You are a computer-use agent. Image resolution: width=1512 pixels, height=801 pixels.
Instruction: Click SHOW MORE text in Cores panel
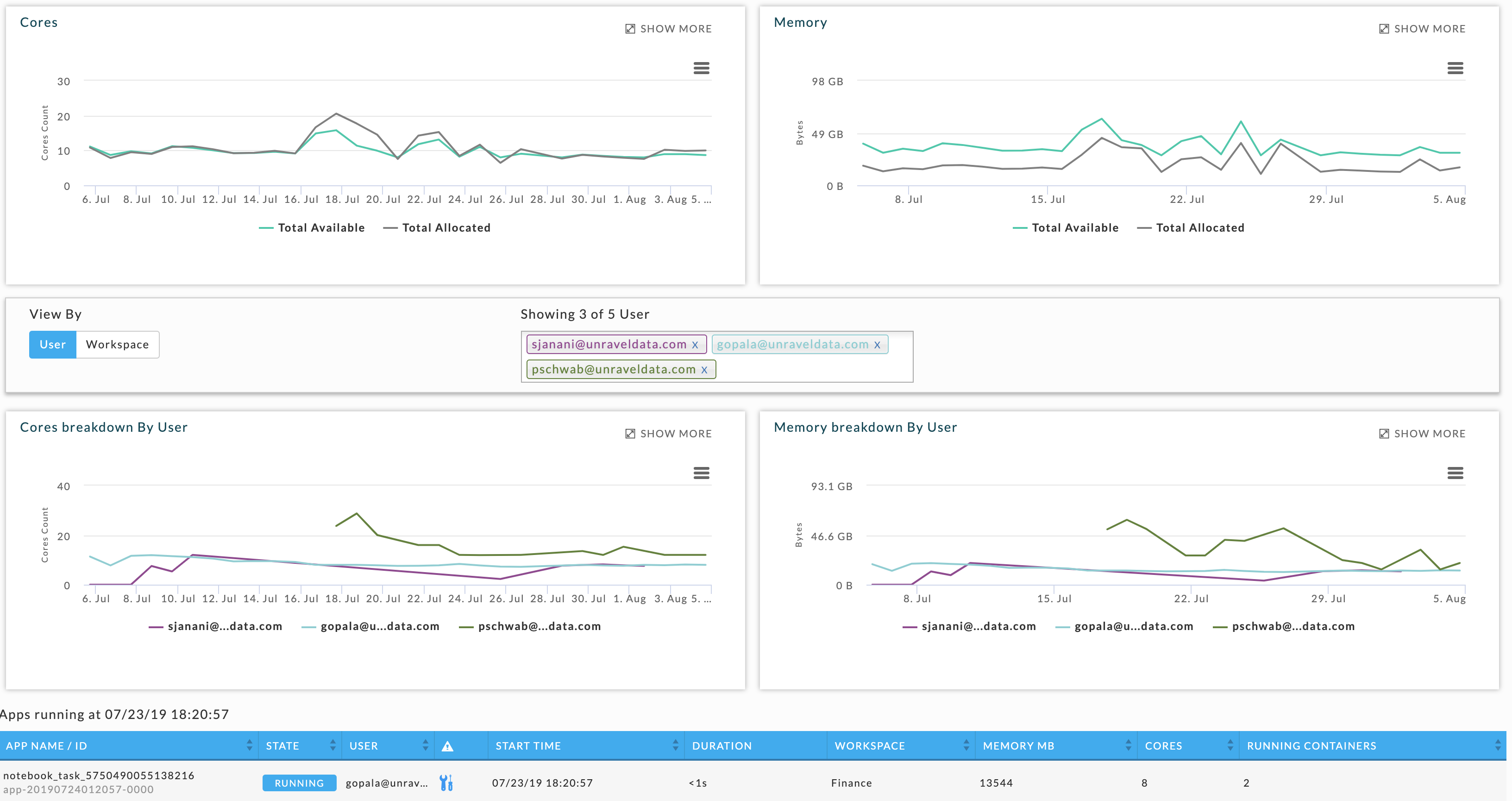pyautogui.click(x=676, y=29)
